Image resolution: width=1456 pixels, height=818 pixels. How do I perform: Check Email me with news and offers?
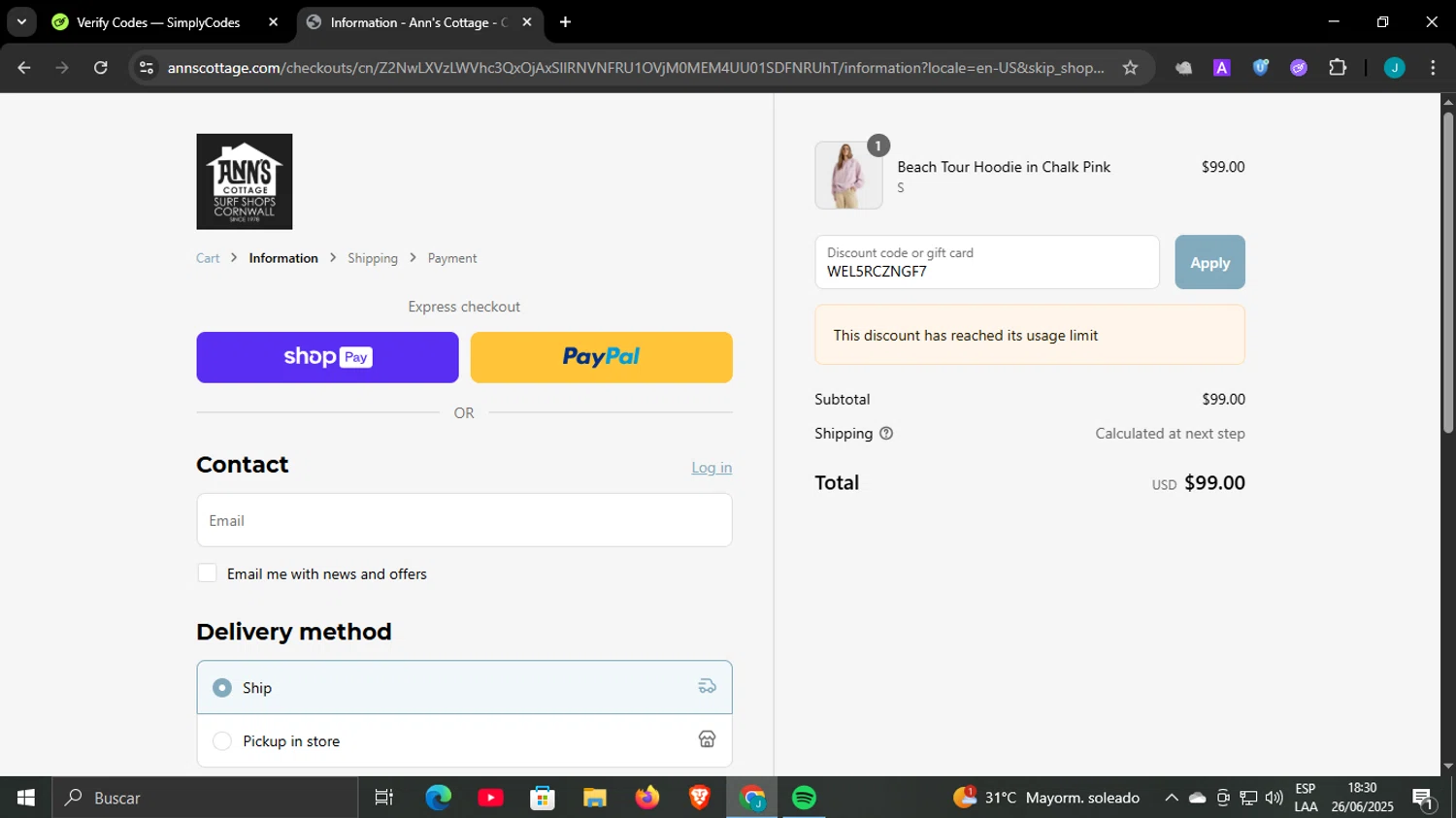(208, 573)
